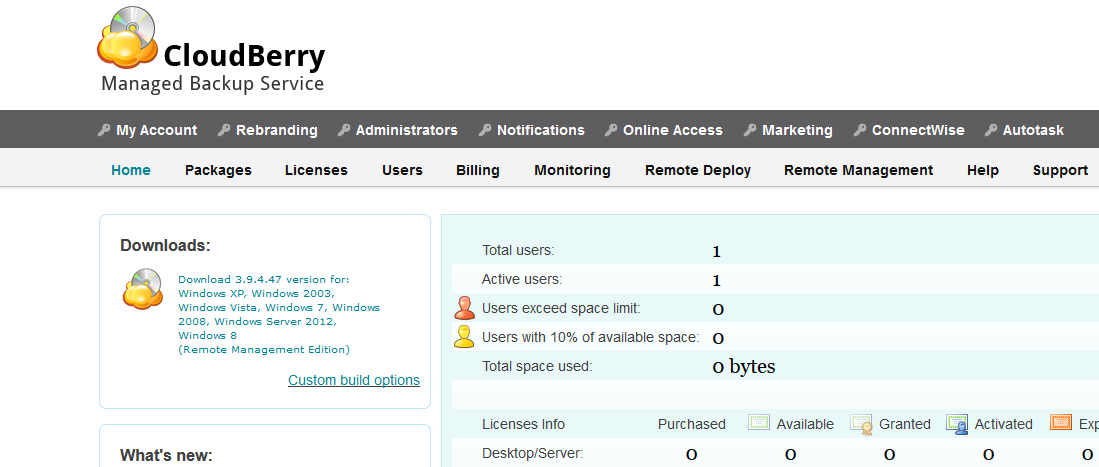Follow the Custom build options link
The width and height of the screenshot is (1099, 467).
(354, 380)
